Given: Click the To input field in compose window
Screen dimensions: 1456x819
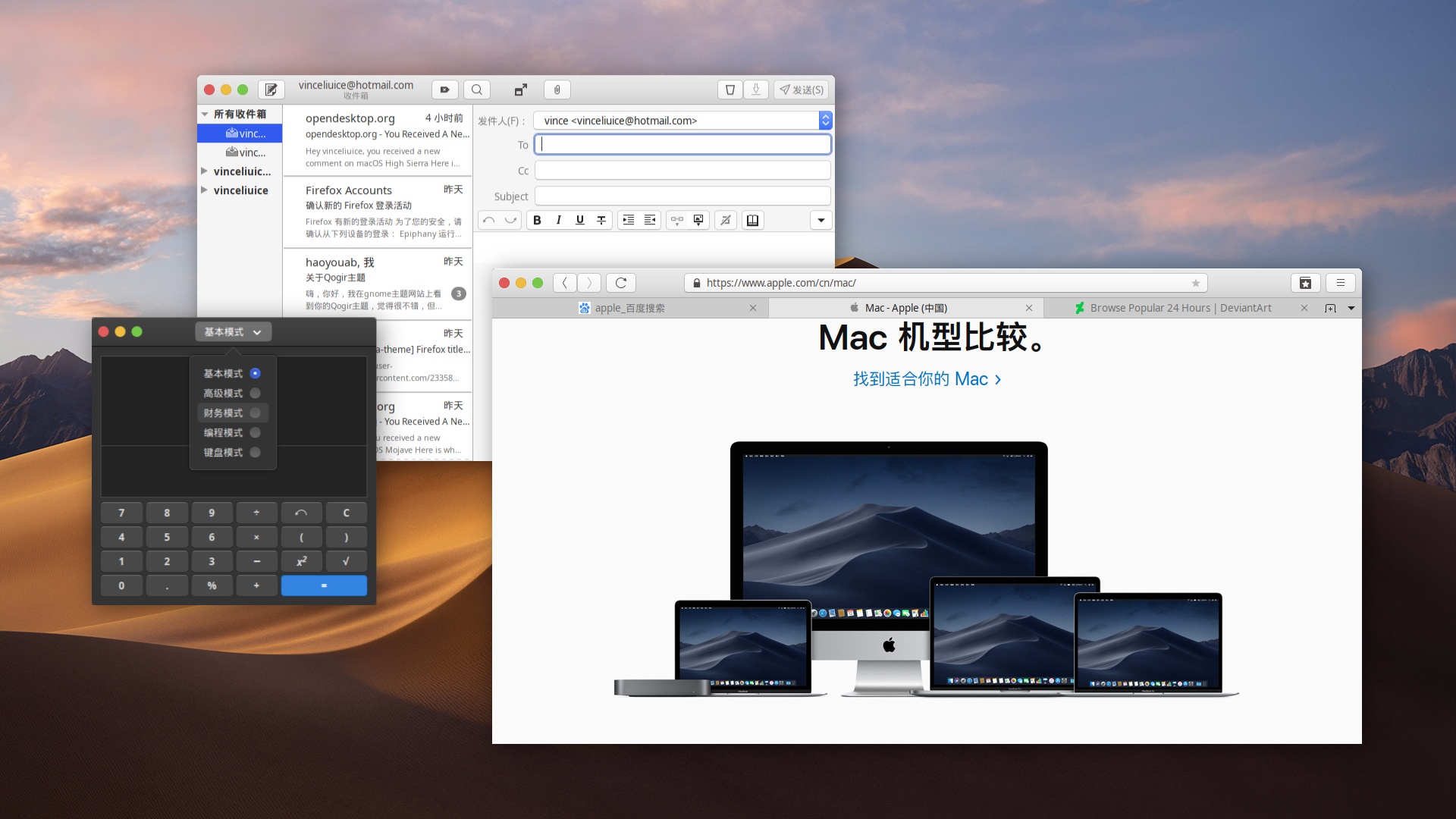Looking at the screenshot, I should point(683,144).
